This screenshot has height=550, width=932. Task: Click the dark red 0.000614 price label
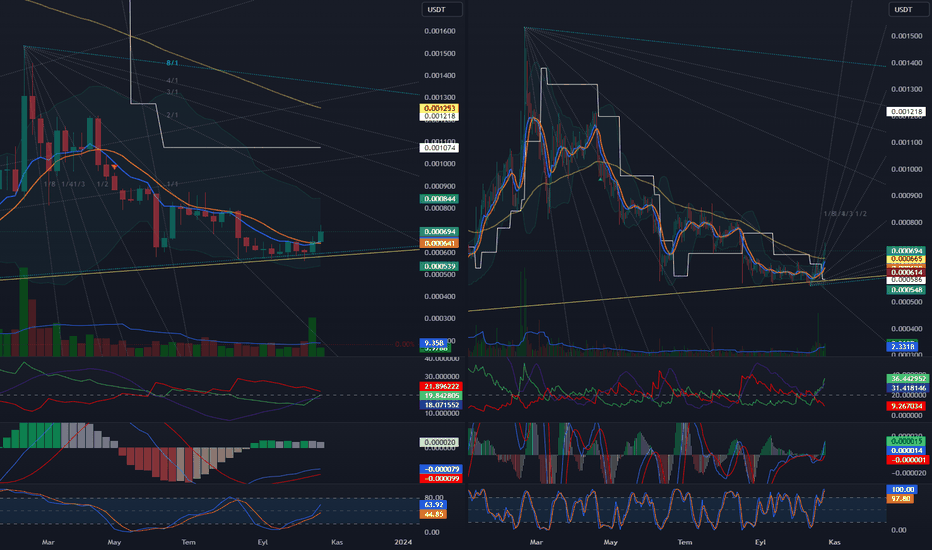(x=906, y=272)
